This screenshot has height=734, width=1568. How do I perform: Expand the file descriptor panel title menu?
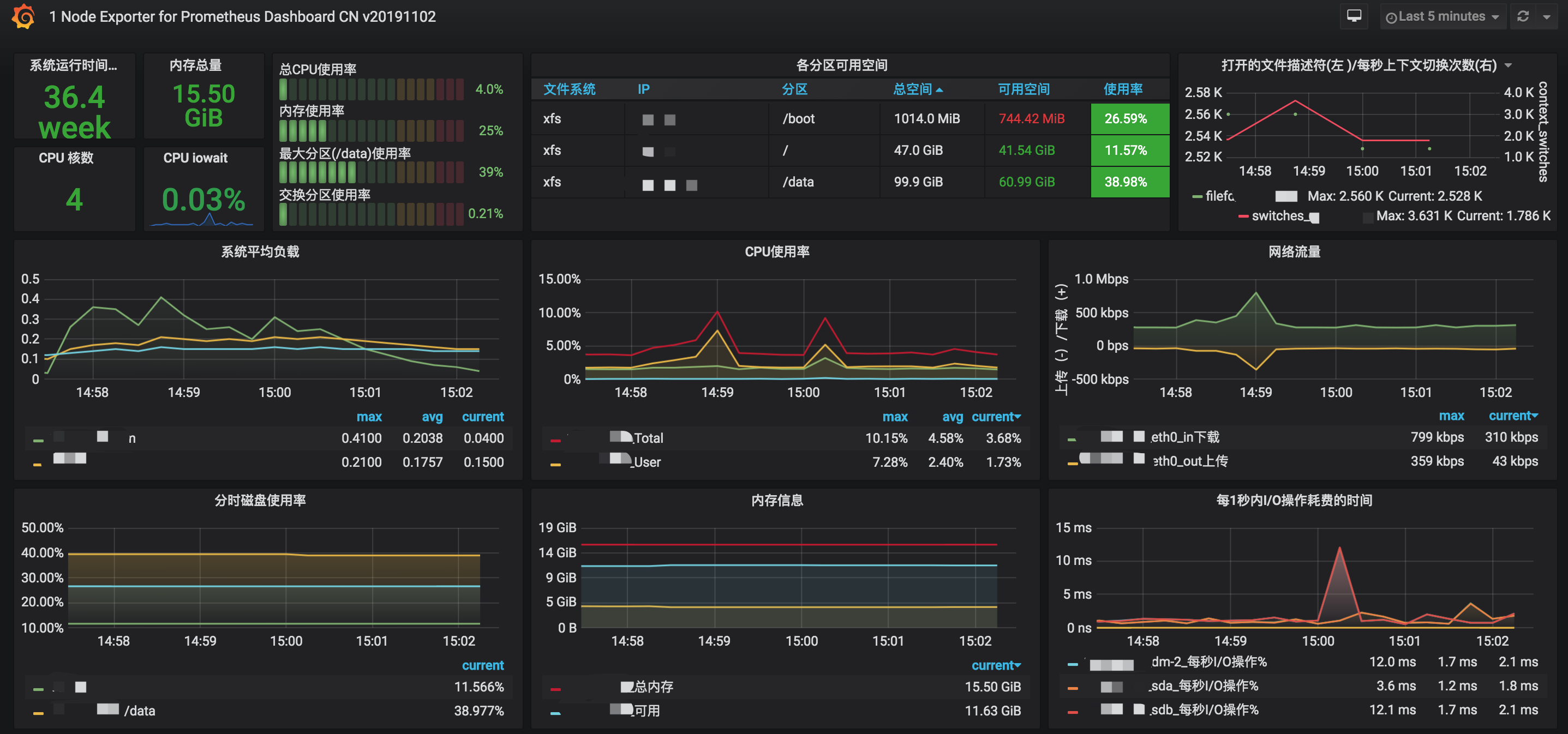click(1509, 65)
